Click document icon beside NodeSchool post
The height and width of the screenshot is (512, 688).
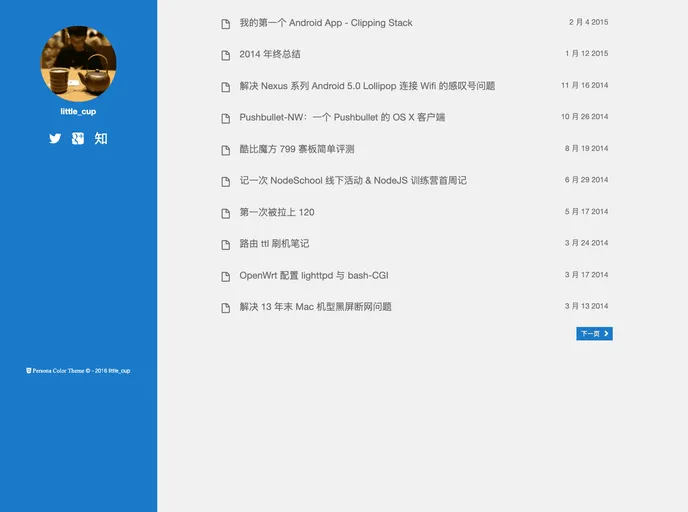[x=226, y=182]
